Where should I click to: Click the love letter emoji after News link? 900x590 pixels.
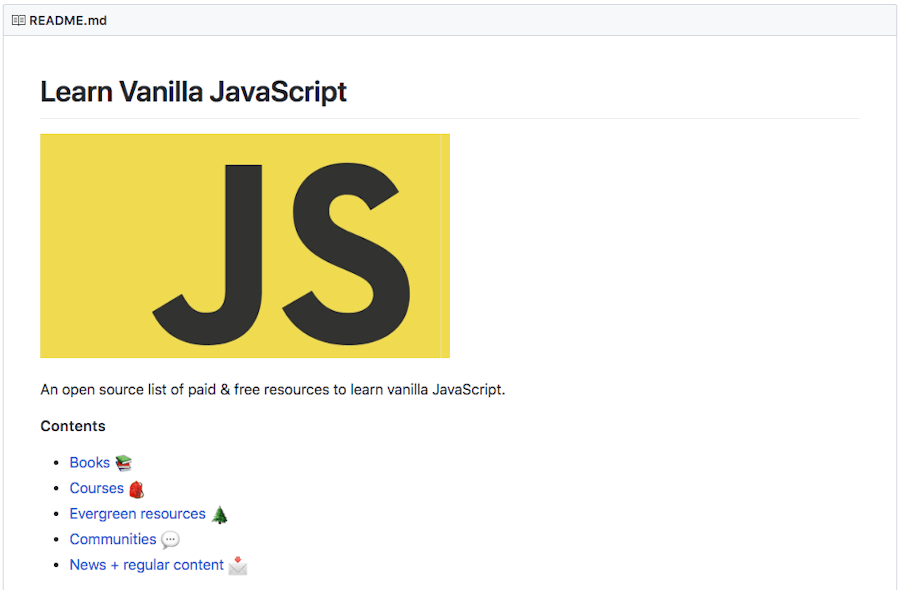tap(237, 564)
